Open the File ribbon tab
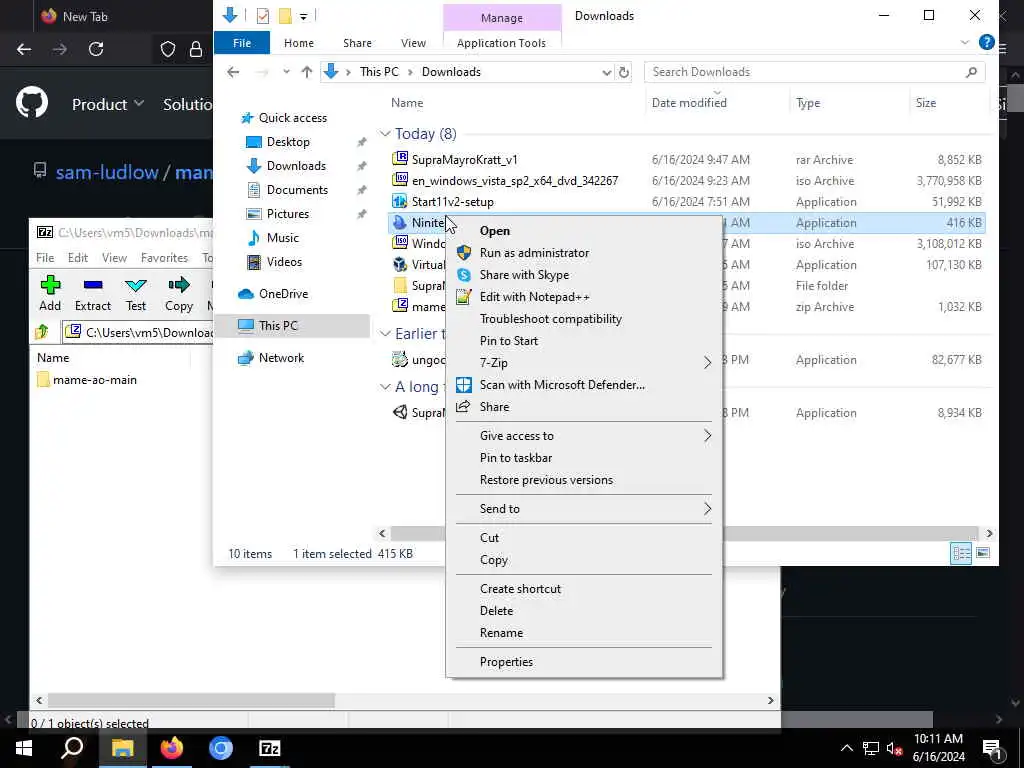 242,43
